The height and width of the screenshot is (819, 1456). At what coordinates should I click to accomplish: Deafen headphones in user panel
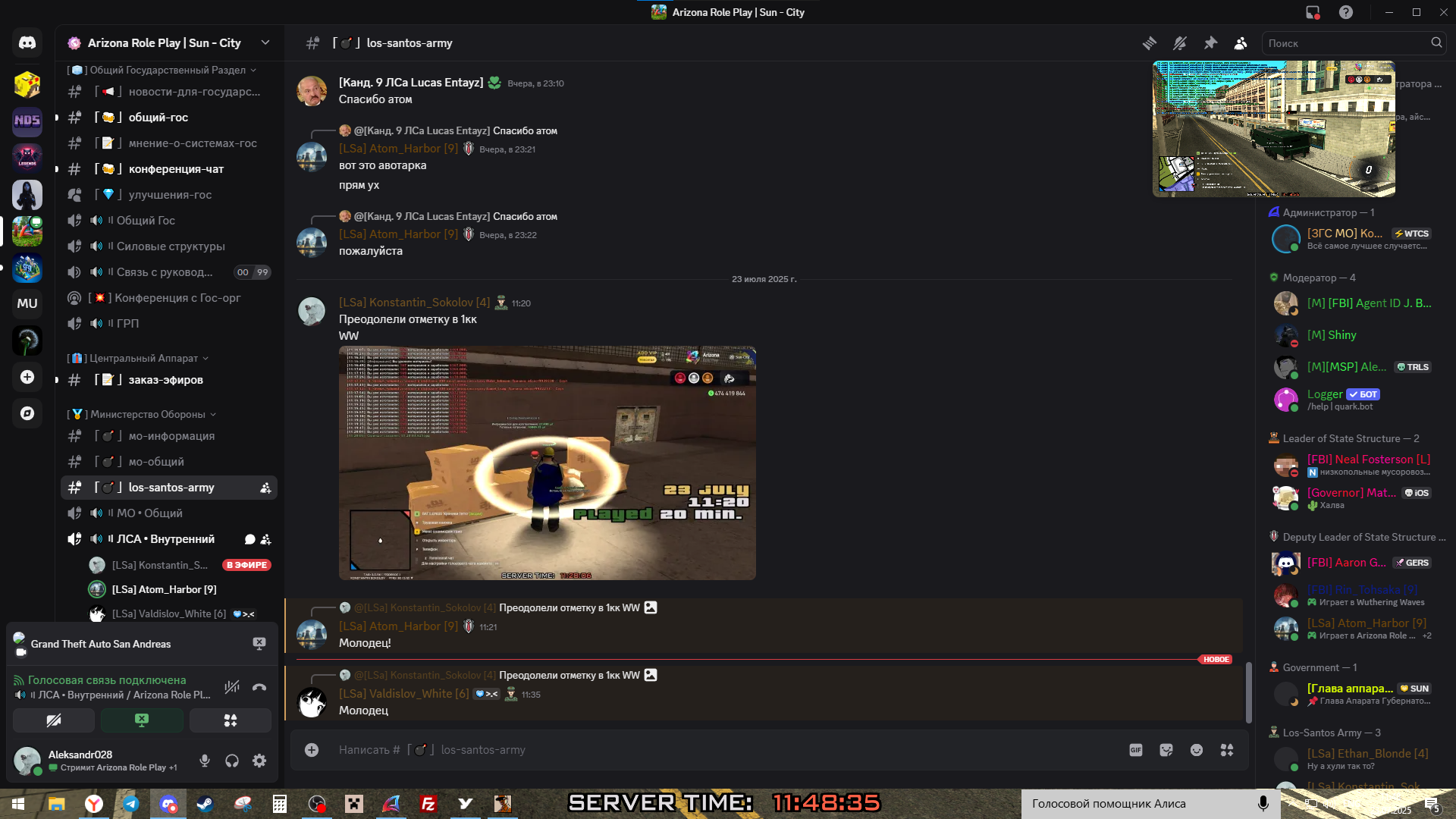[232, 761]
